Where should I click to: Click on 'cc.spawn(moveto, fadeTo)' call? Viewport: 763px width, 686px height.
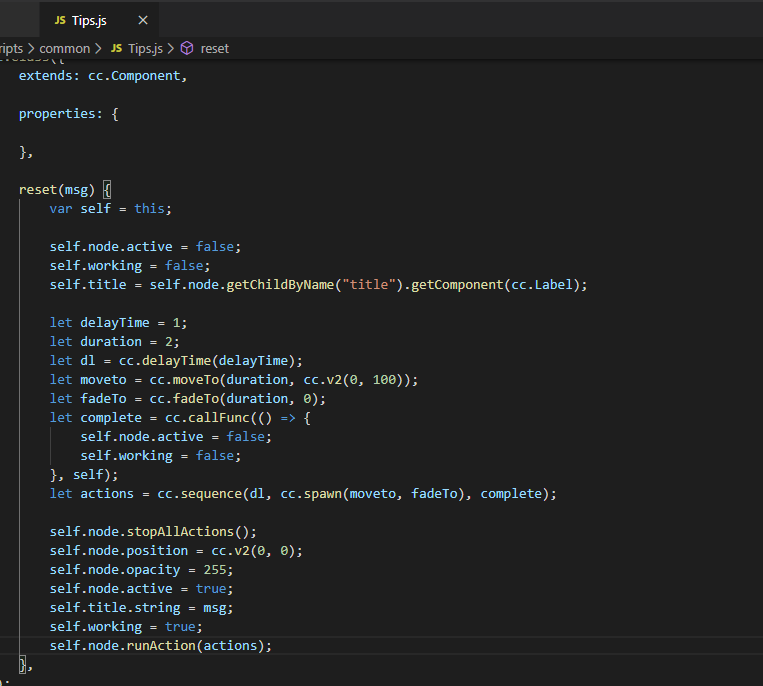tap(372, 493)
